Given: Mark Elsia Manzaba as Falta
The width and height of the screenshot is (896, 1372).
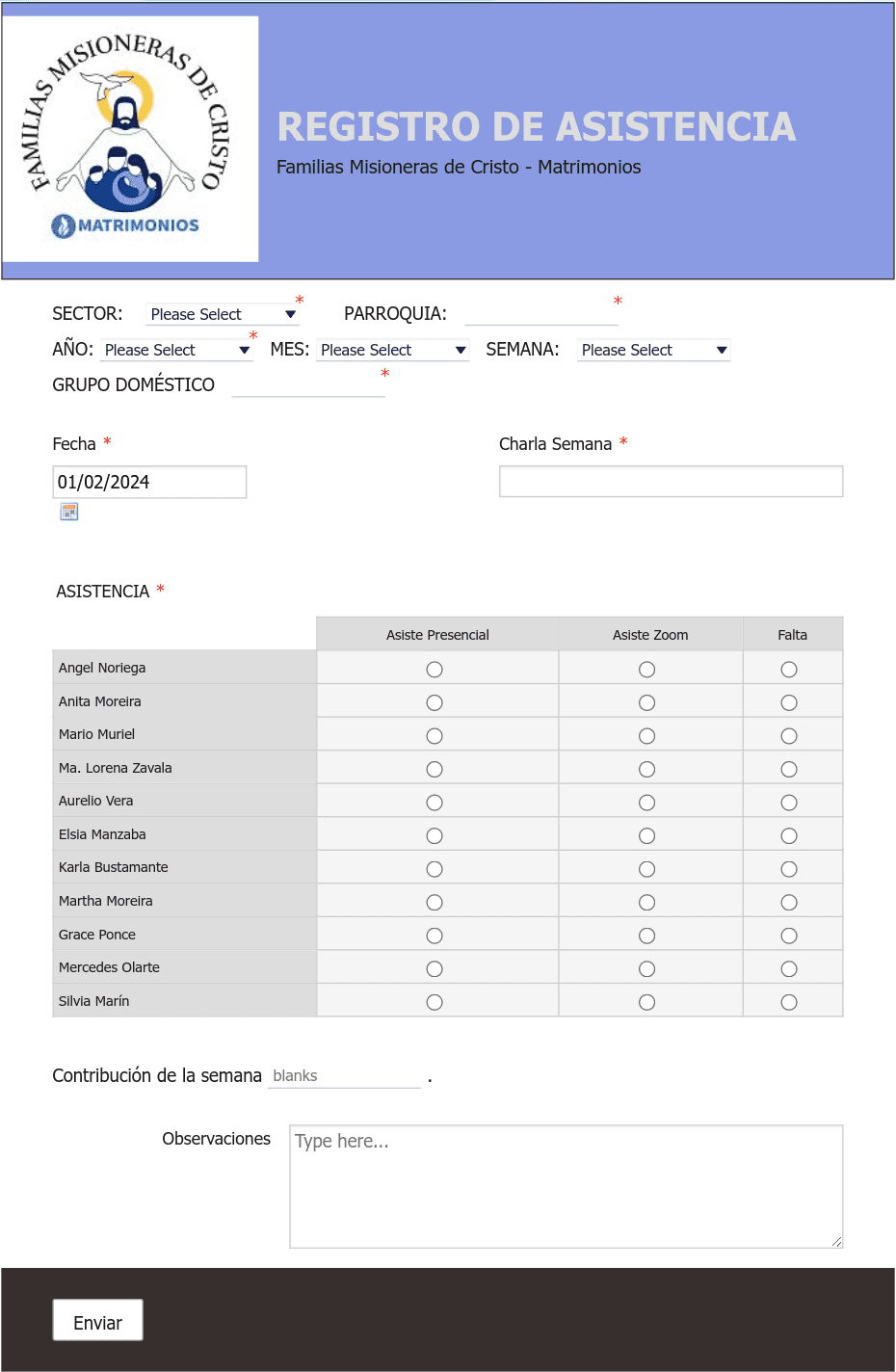Looking at the screenshot, I should pos(789,836).
